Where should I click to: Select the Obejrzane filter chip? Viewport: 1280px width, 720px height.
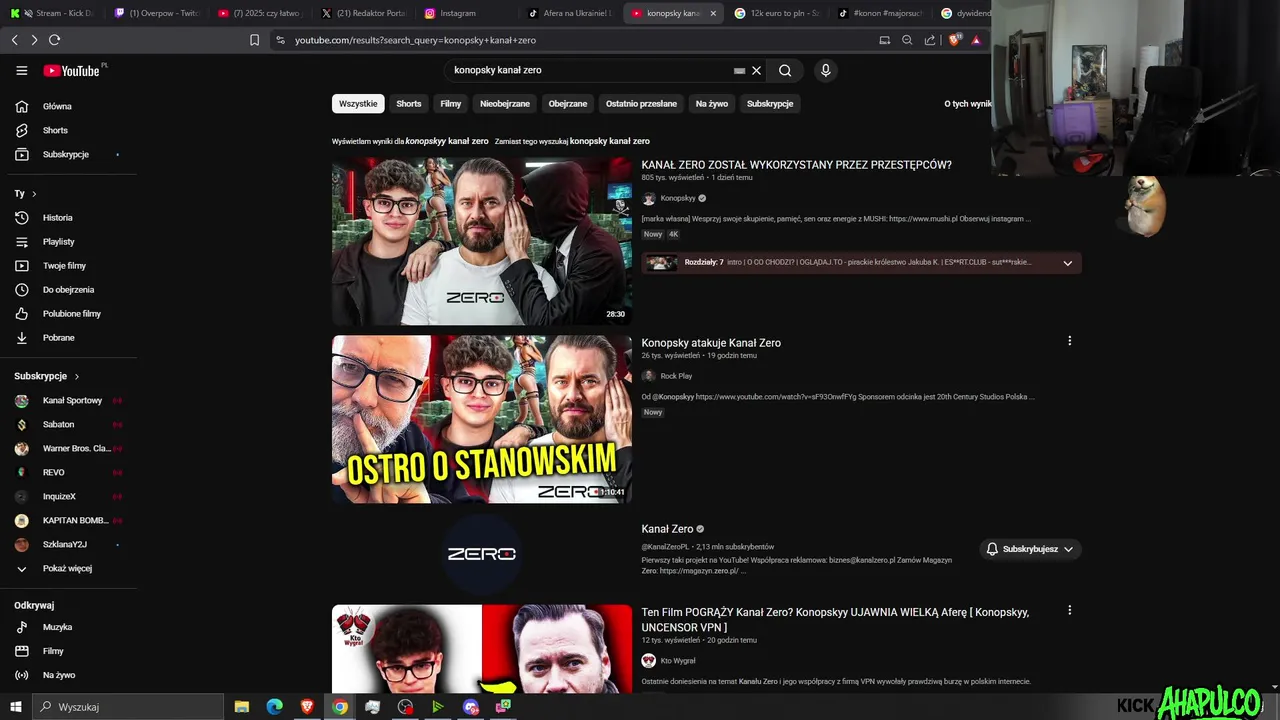point(568,104)
